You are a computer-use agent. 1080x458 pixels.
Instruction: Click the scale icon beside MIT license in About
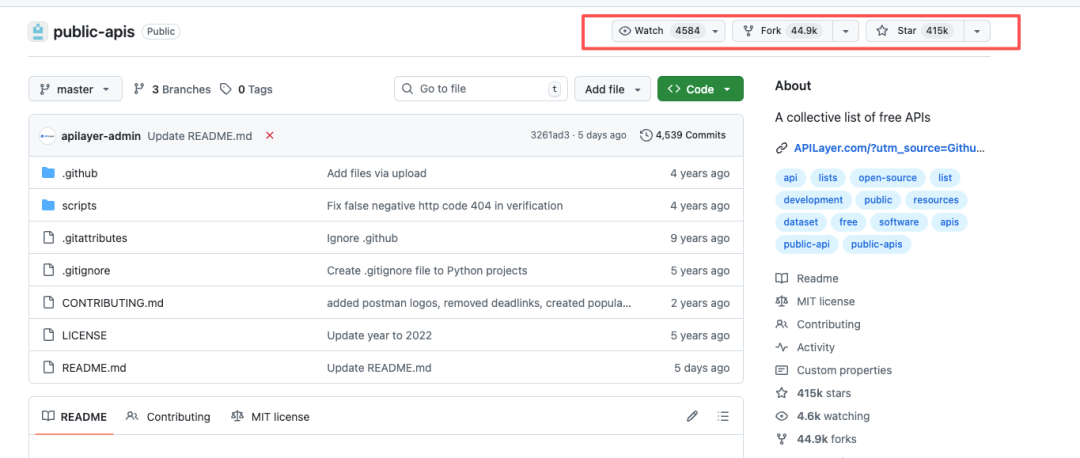pyautogui.click(x=781, y=301)
